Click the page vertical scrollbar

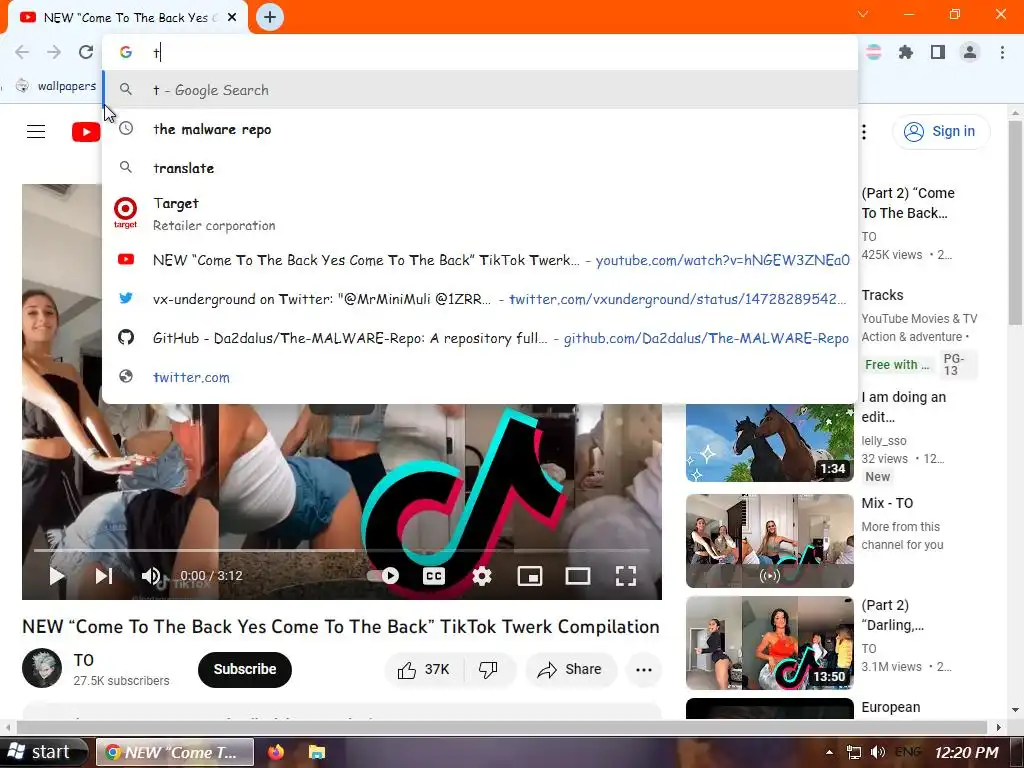coord(1016,222)
